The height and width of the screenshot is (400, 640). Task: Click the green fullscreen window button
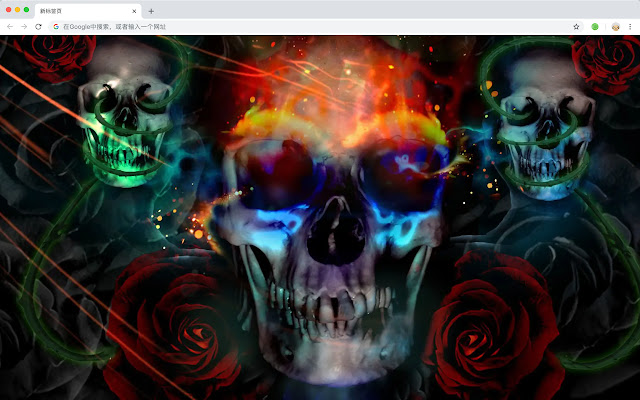click(27, 9)
